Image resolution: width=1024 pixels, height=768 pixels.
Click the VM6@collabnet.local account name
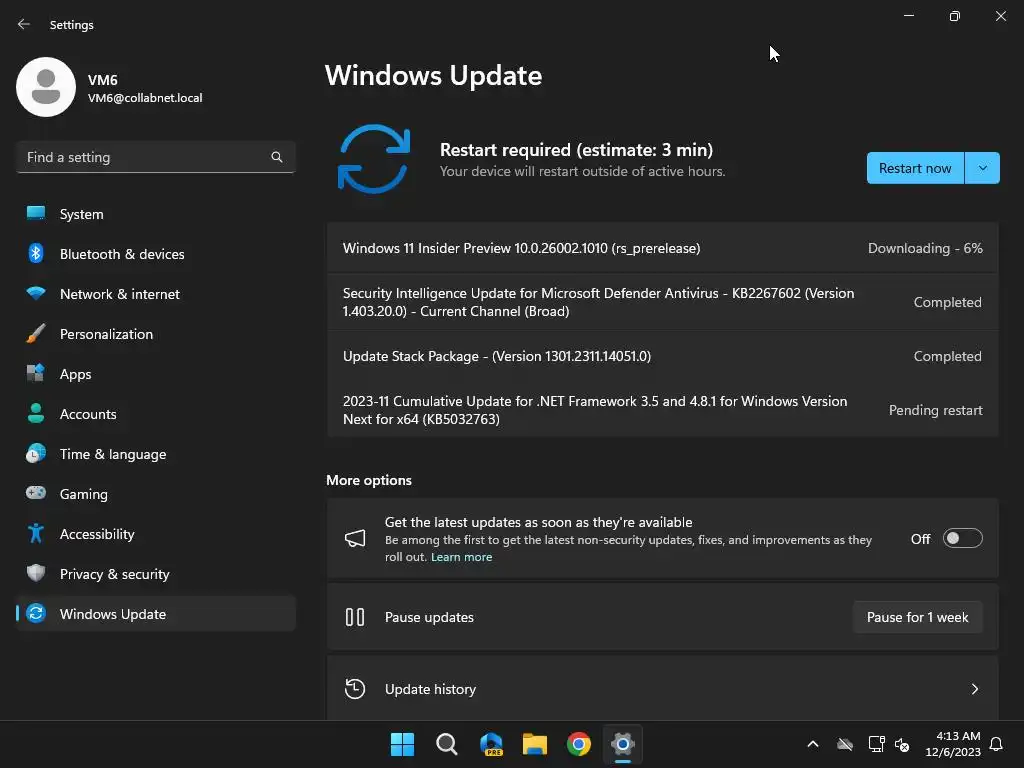pos(145,98)
